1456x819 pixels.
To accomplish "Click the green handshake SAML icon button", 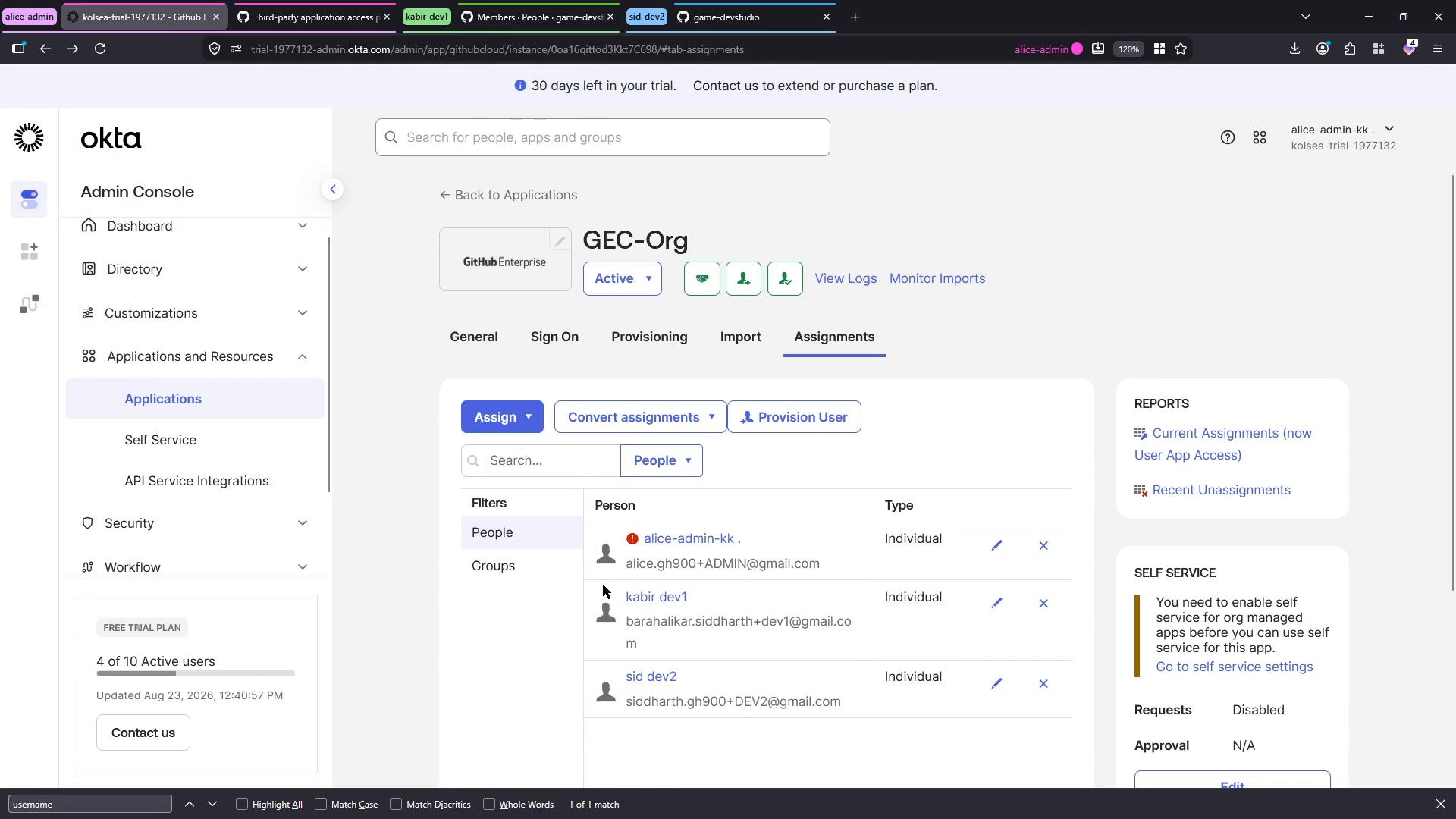I will (701, 278).
